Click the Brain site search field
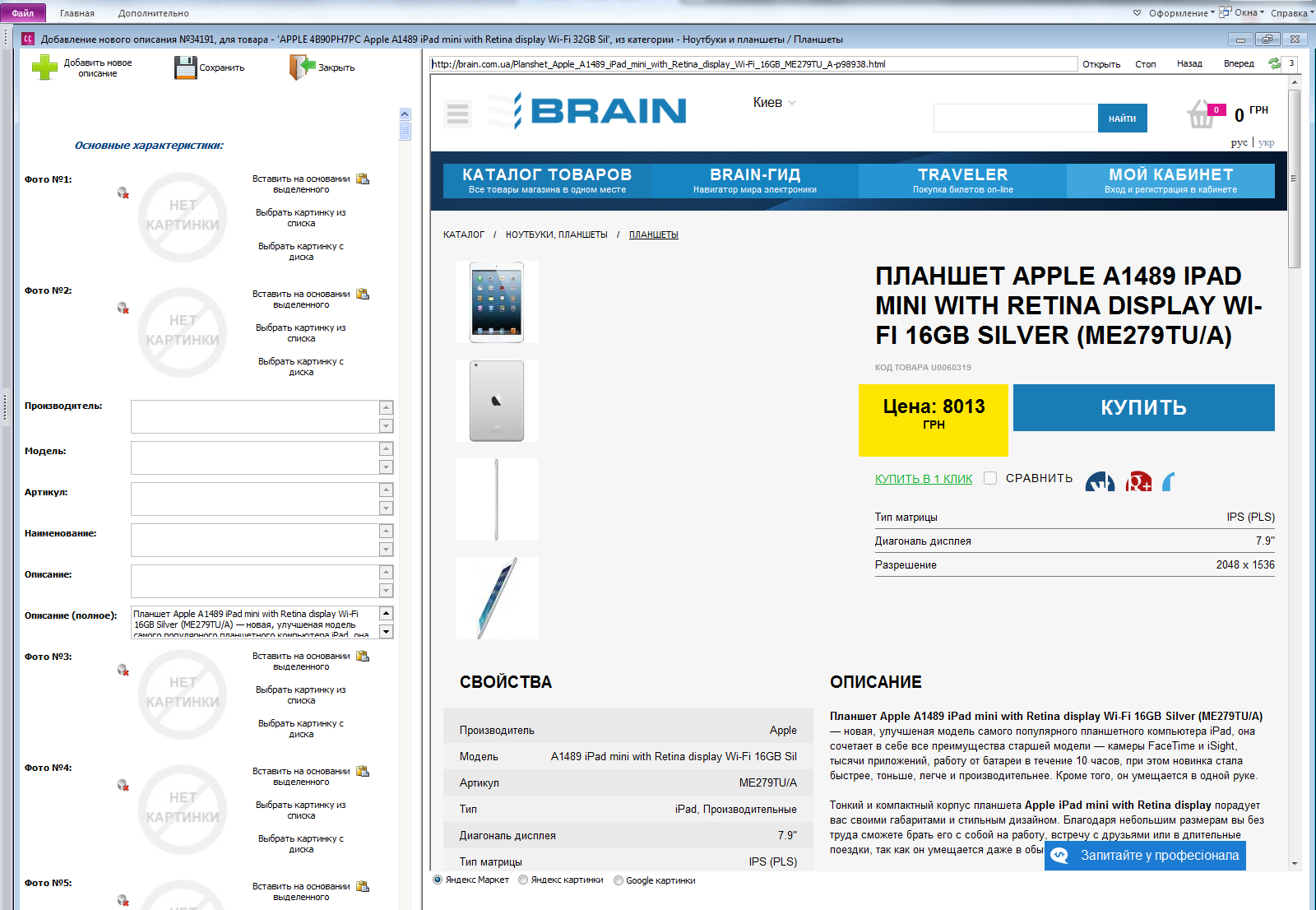 1016,118
